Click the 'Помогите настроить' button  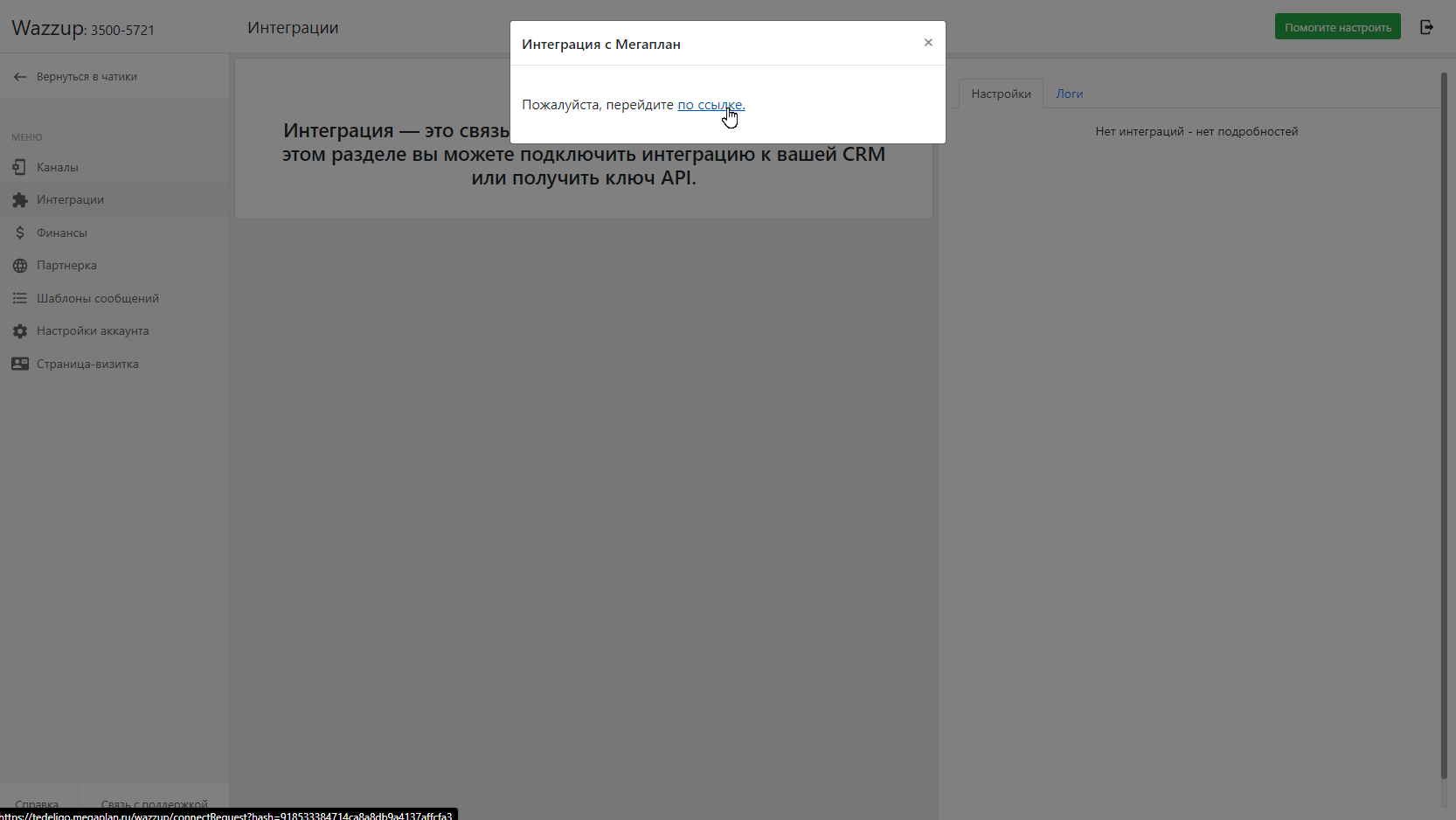pyautogui.click(x=1337, y=27)
